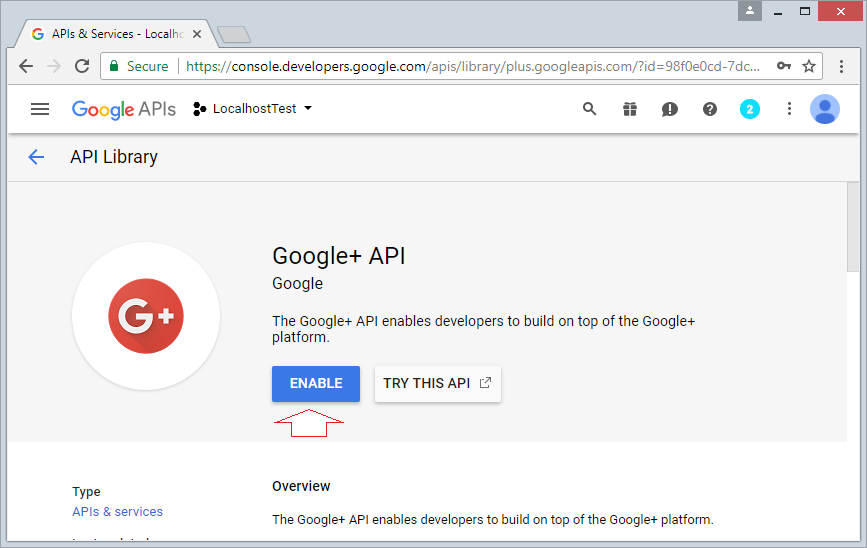Click the browser back arrow

[26, 66]
